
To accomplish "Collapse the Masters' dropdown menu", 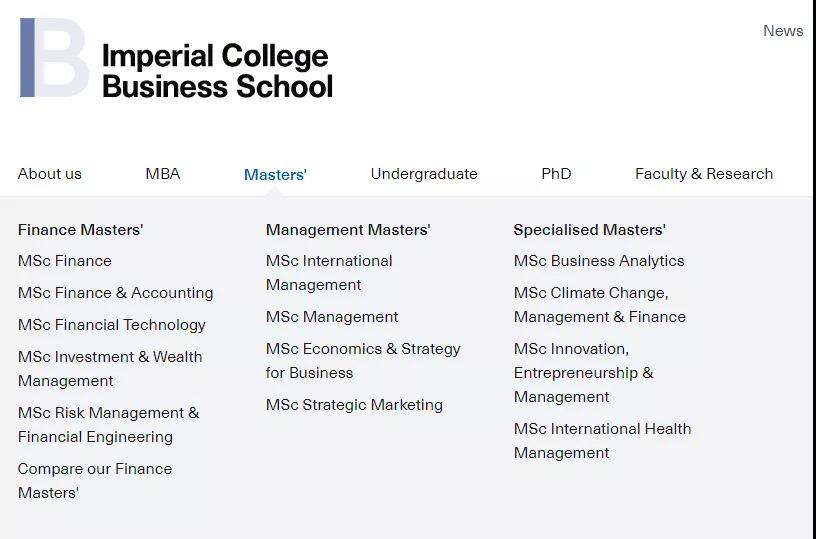I will click(275, 174).
